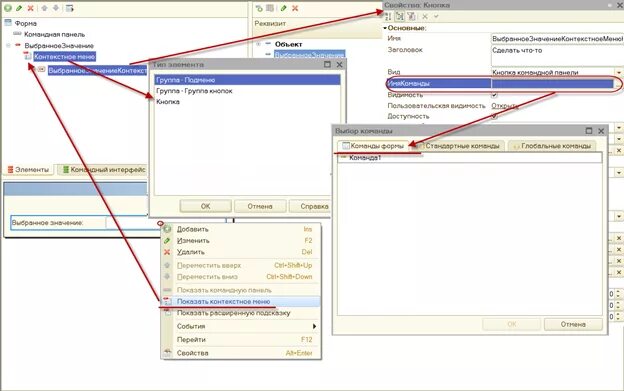The image size is (624, 391).
Task: Click the red Delete icon in form elements toolbar
Action: coord(31,8)
